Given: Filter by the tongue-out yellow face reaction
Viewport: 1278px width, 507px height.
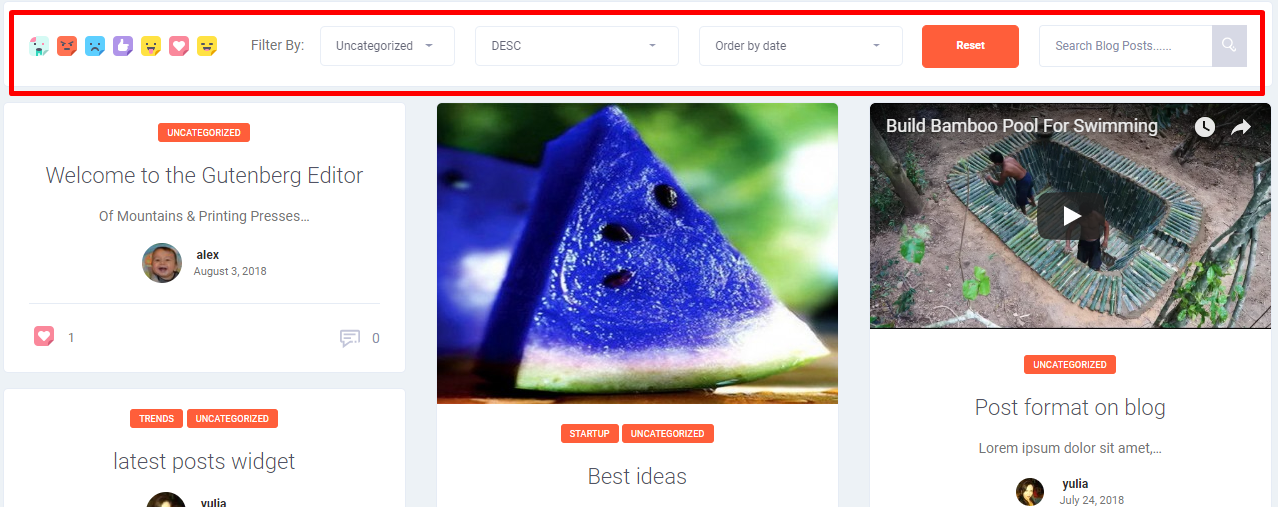Looking at the screenshot, I should [x=151, y=46].
